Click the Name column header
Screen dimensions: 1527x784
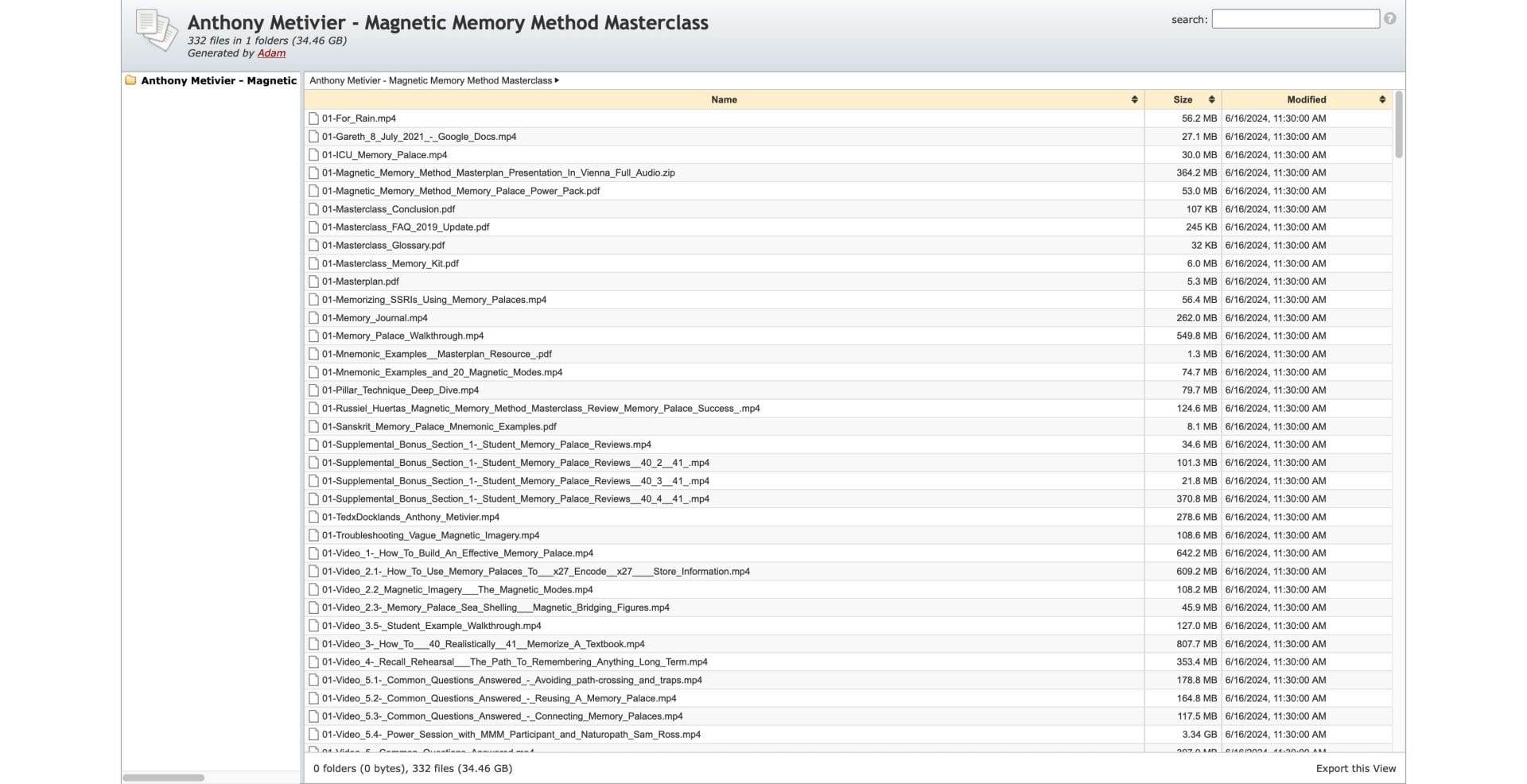click(724, 99)
